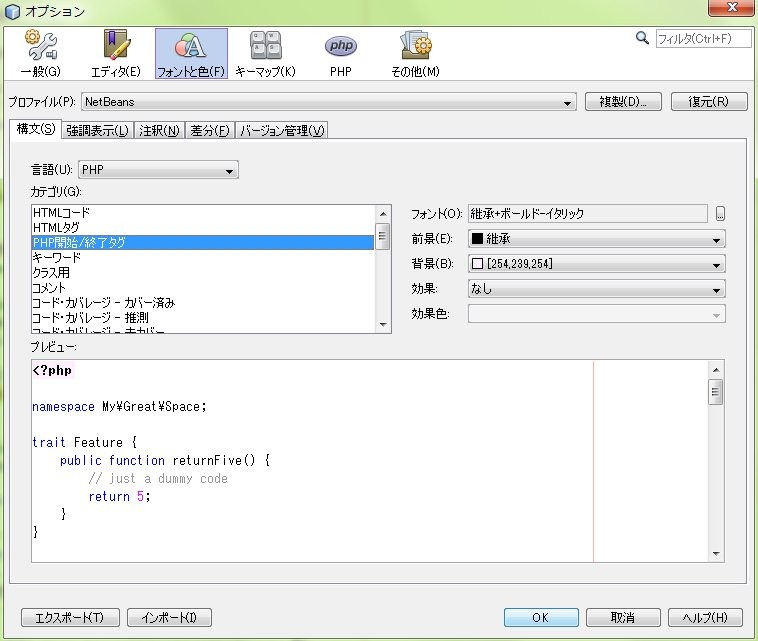
Task: Click the 取消 cancel button
Action: pos(623,617)
